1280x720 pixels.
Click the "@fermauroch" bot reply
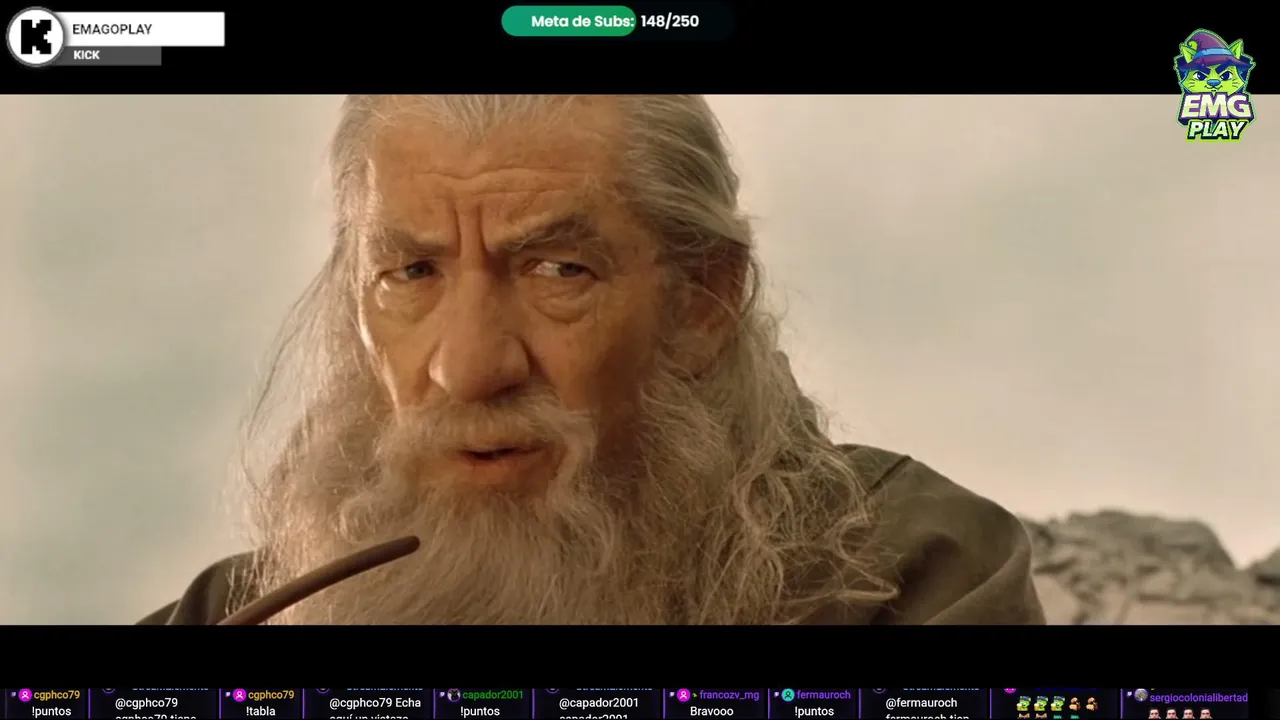tap(921, 703)
